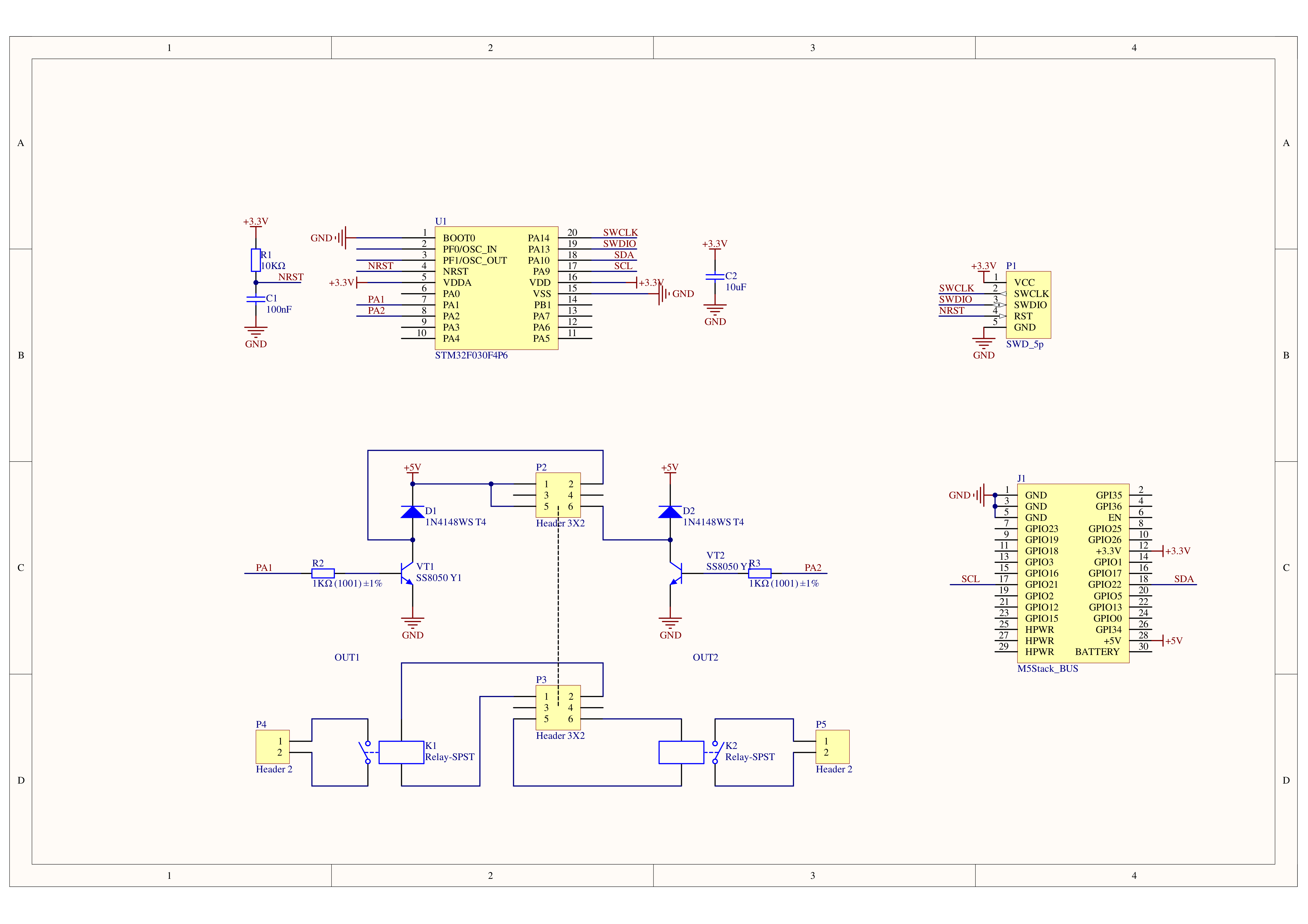Select the SWD_5p label
Image resolution: width=1308 pixels, height=924 pixels.
(1024, 344)
